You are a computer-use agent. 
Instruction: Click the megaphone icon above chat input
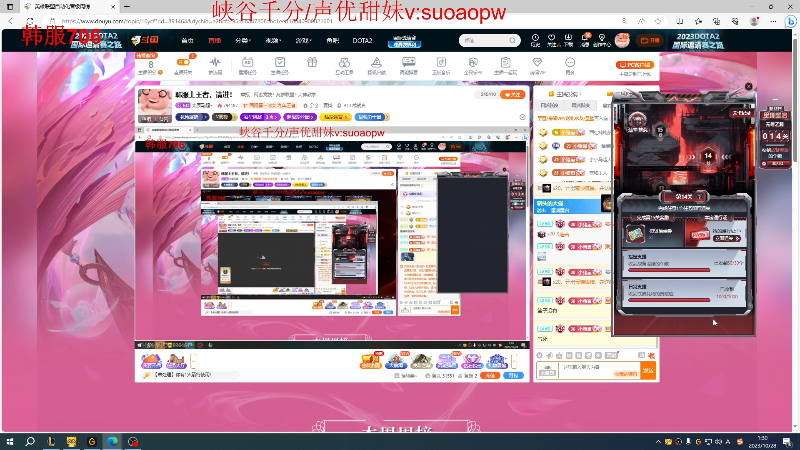pyautogui.click(x=549, y=355)
